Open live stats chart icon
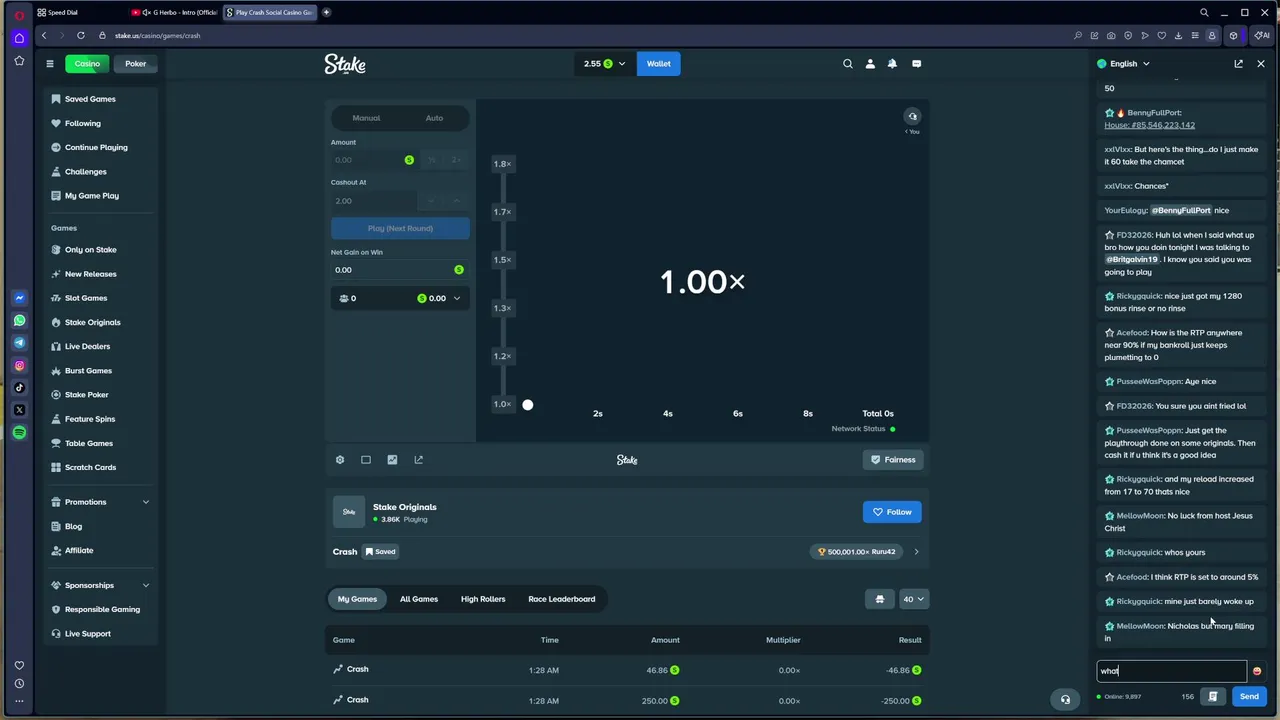Screen dimensions: 1280x720 tap(392, 460)
